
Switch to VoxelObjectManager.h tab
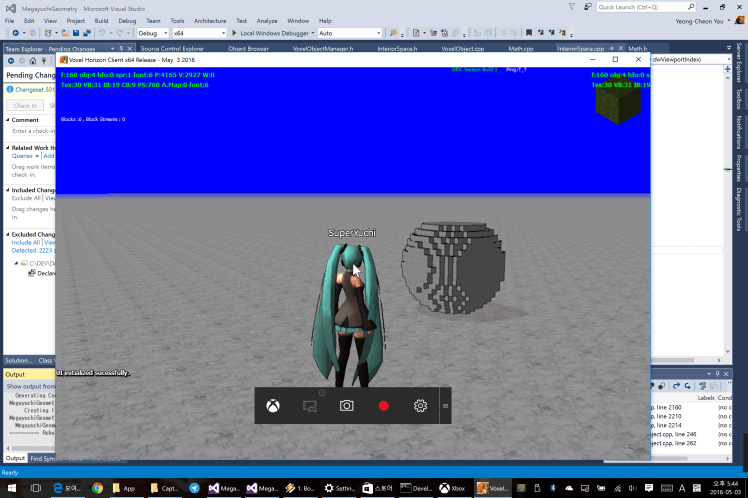(x=323, y=49)
